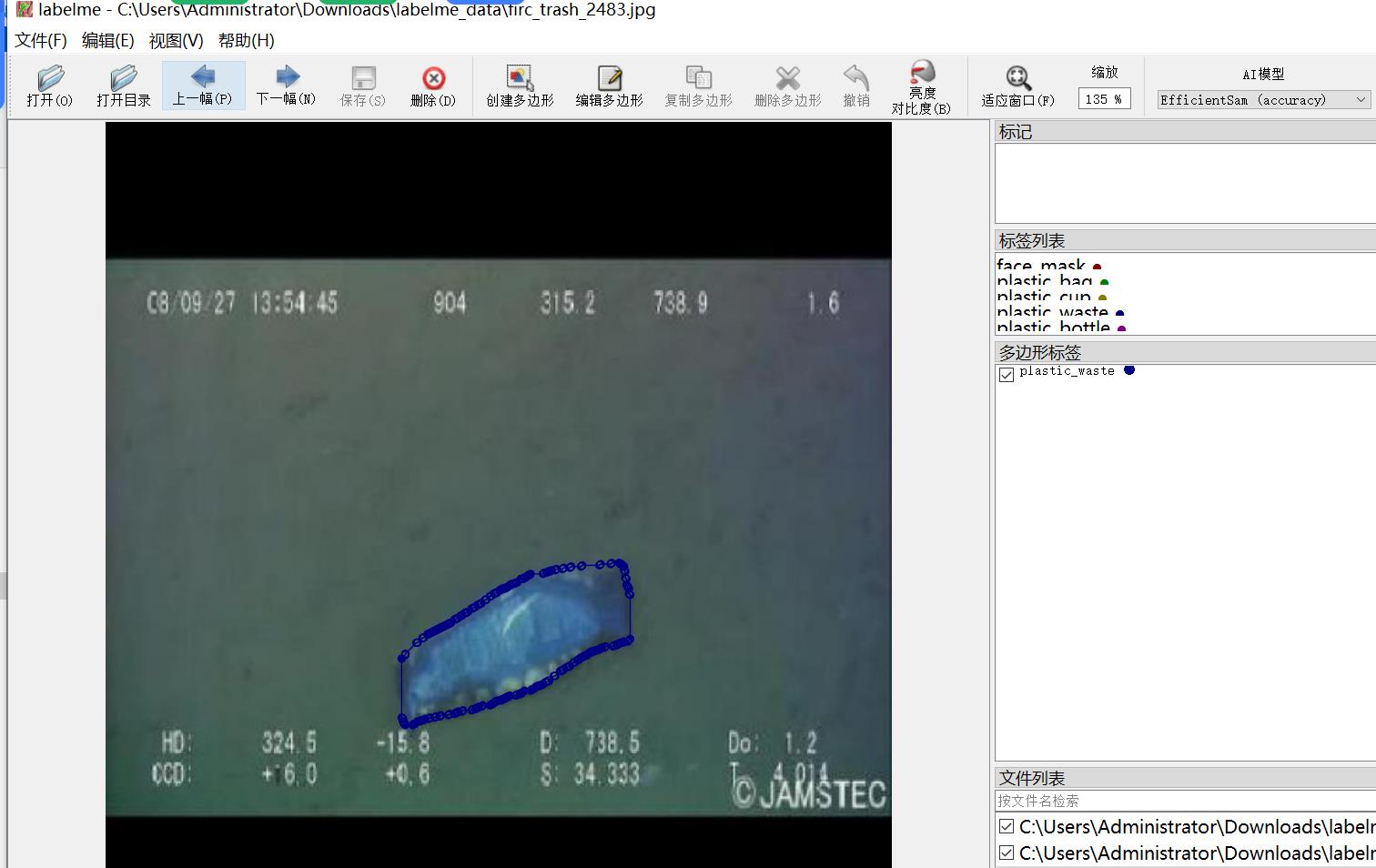1376x868 pixels.
Task: Open the AI model EfficientSam dropdown
Action: 1263,100
